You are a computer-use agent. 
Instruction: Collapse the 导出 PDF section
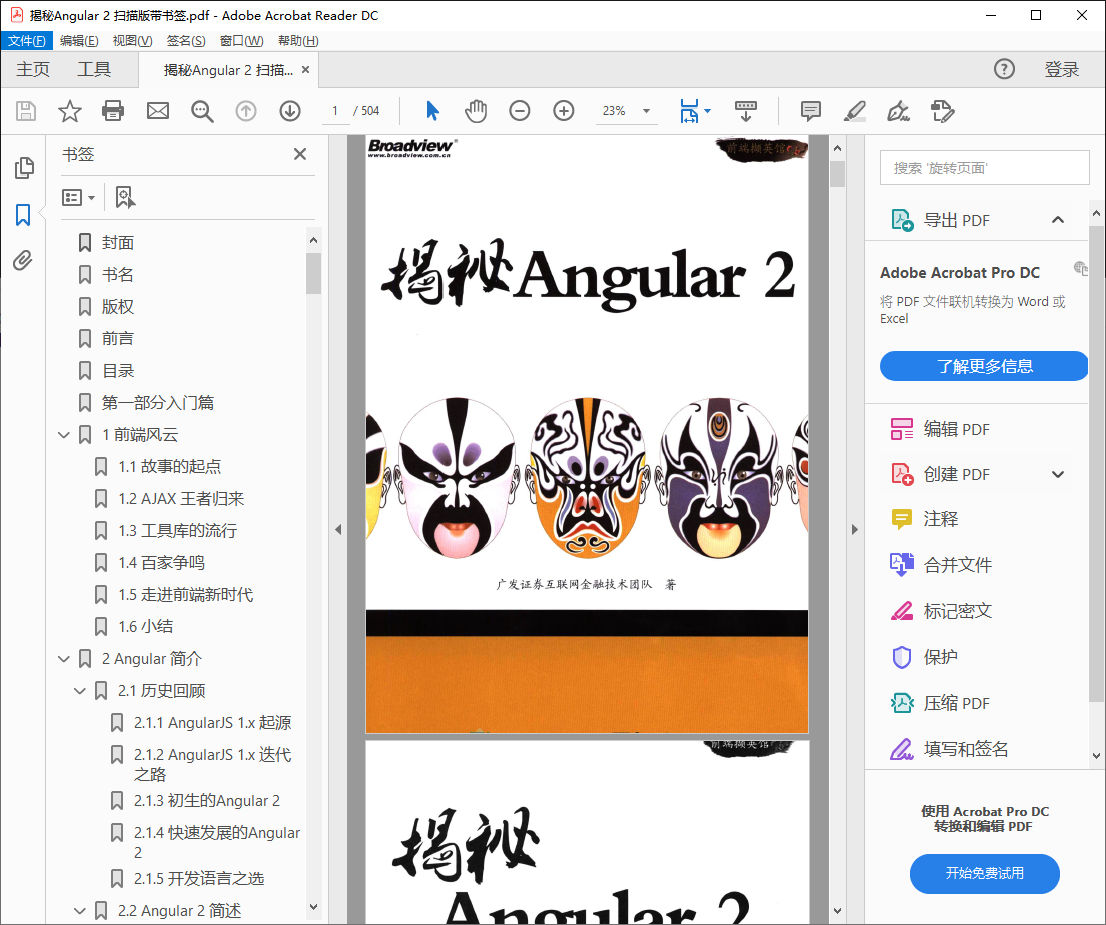pyautogui.click(x=1058, y=220)
